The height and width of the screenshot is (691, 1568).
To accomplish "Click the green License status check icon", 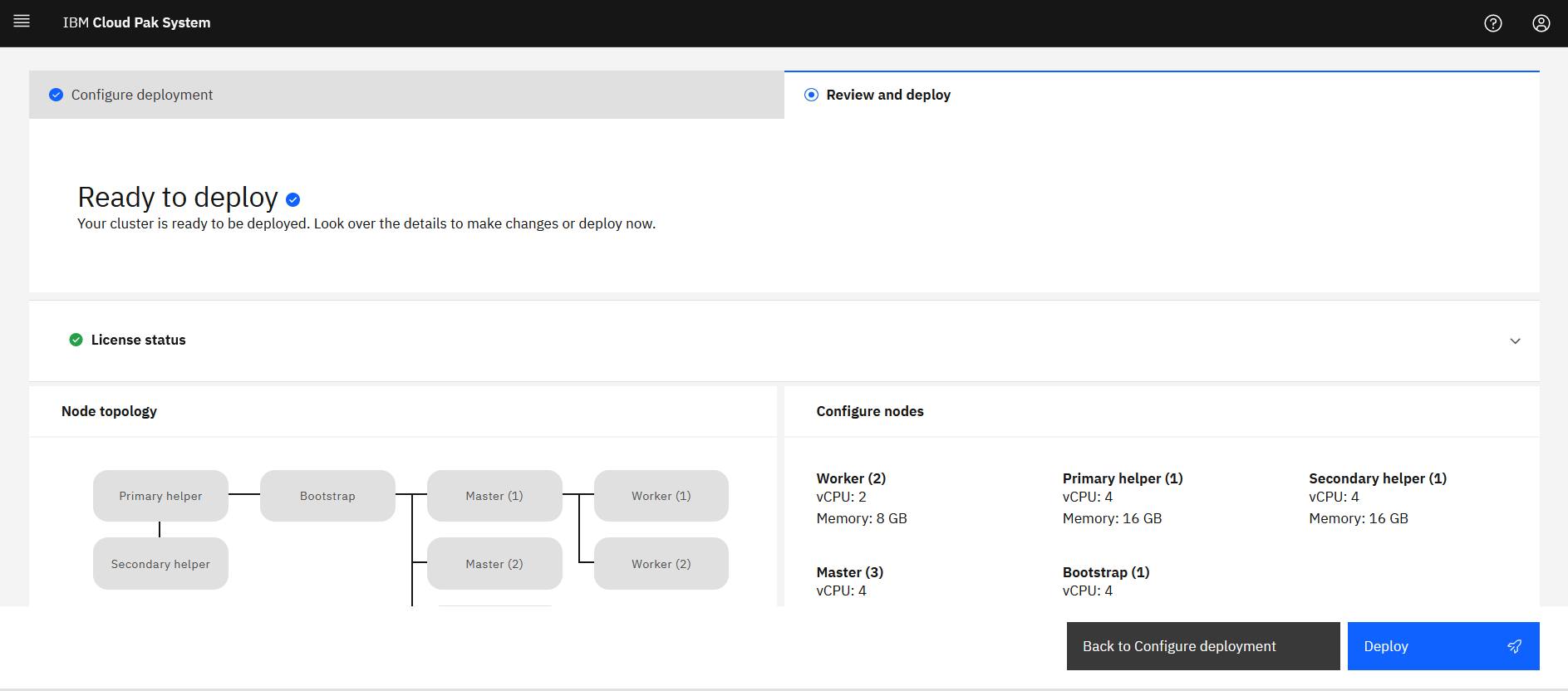I will 76,340.
